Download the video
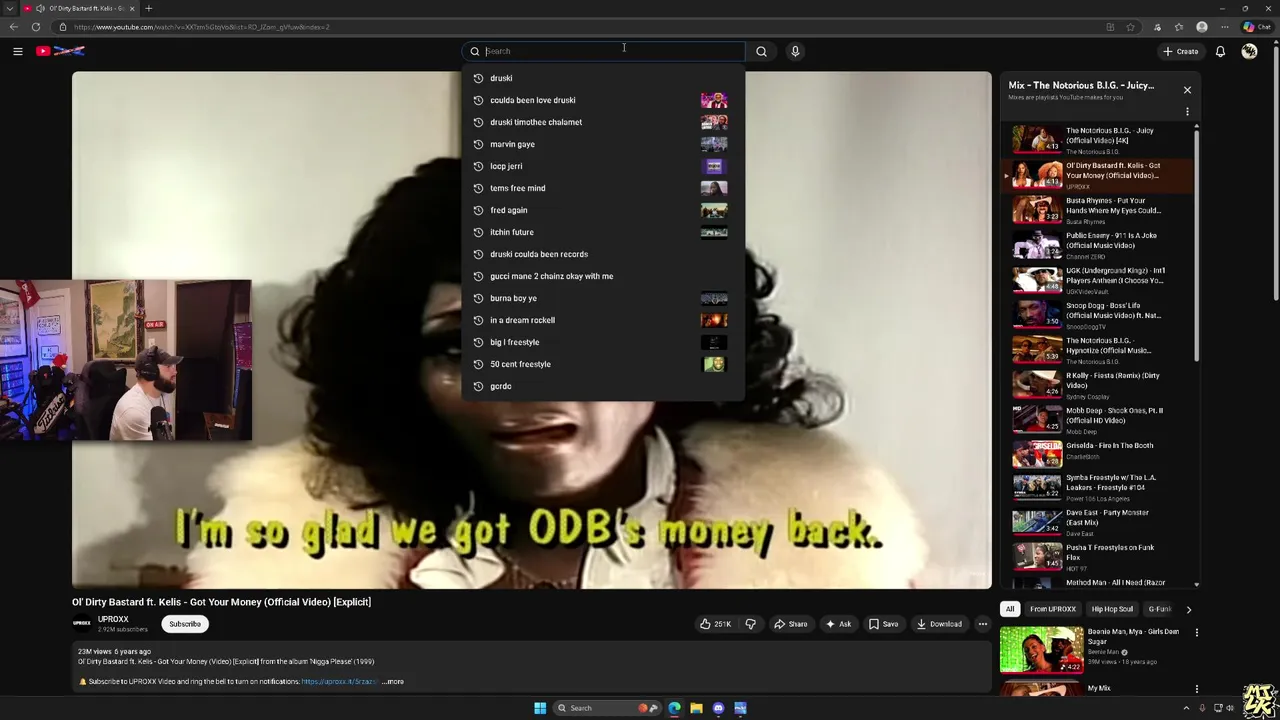This screenshot has height=720, width=1280. coord(939,624)
